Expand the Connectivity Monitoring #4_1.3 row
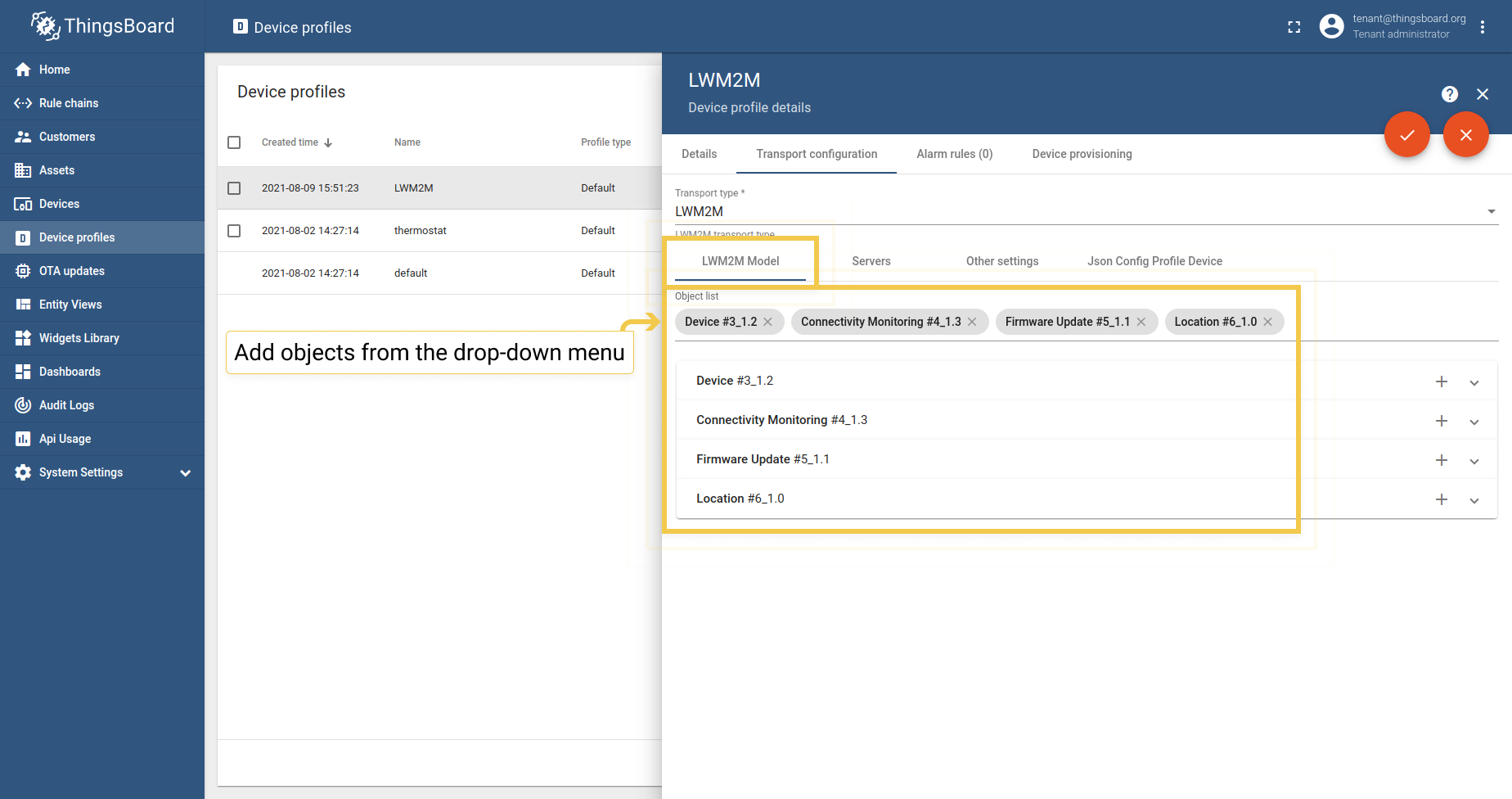This screenshot has width=1512, height=799. (x=1474, y=422)
